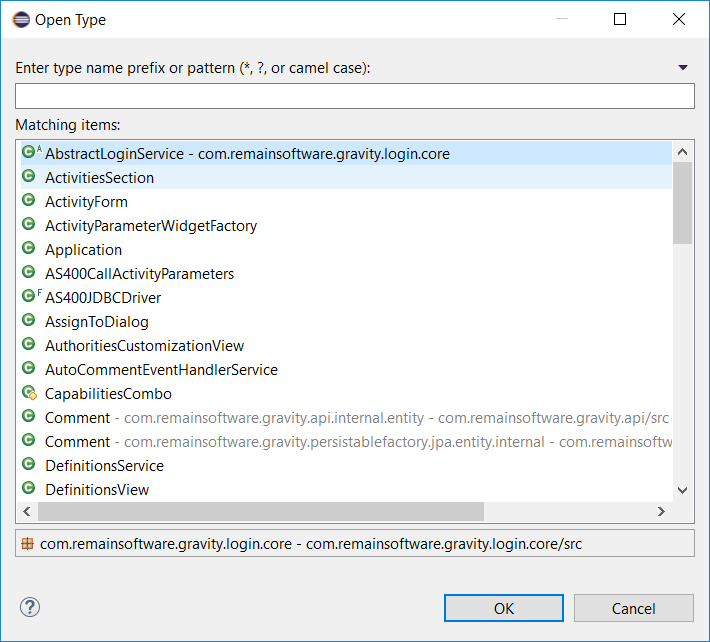710x642 pixels.
Task: Select ActivityForm in matching items
Action: click(x=86, y=202)
